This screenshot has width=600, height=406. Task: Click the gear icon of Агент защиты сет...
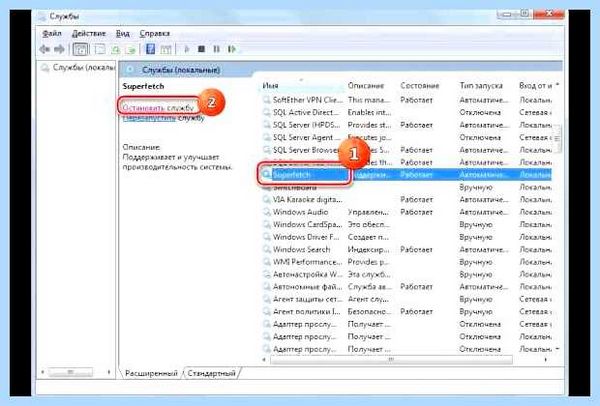[x=267, y=299]
